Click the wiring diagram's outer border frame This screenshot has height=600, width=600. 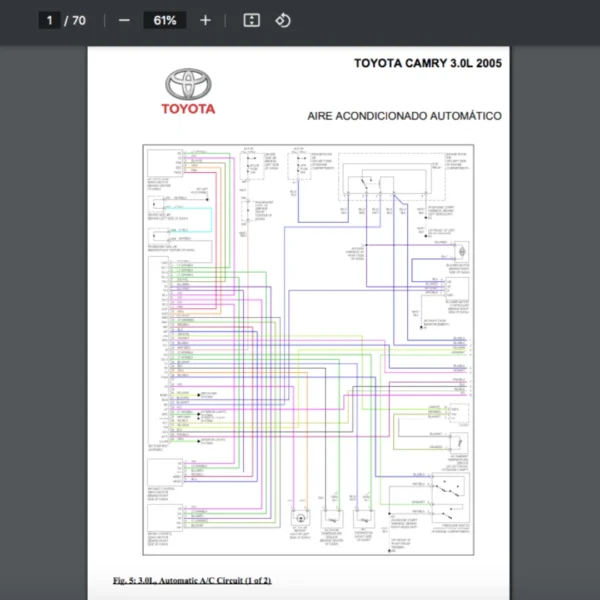(143, 350)
